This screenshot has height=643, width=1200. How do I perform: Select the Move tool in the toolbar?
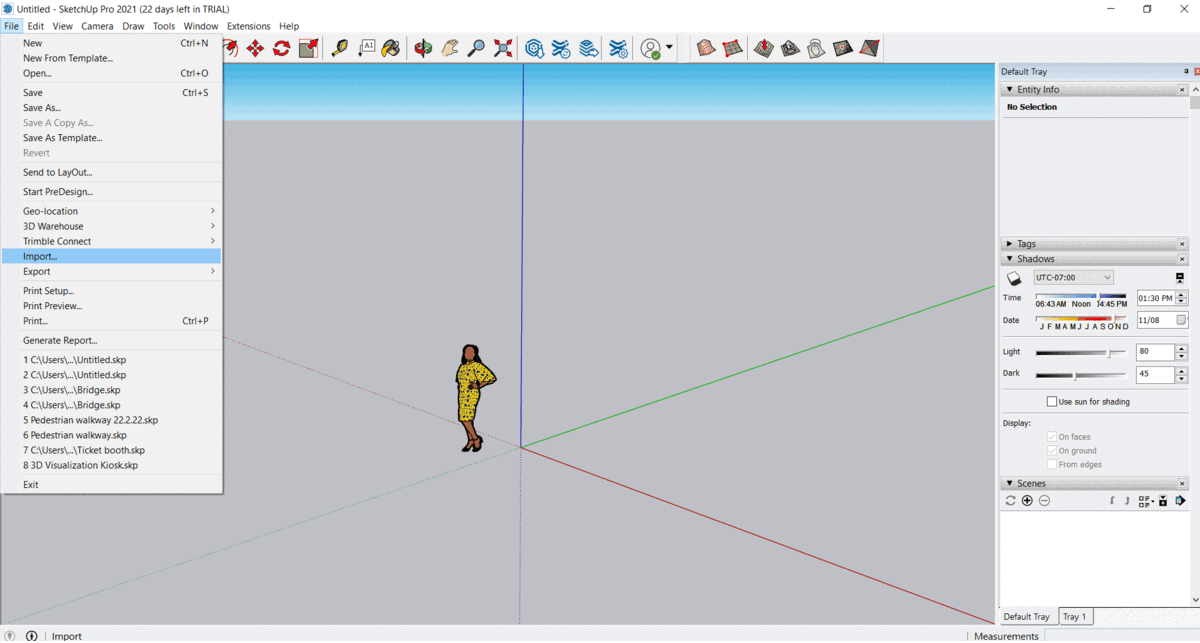pyautogui.click(x=255, y=48)
